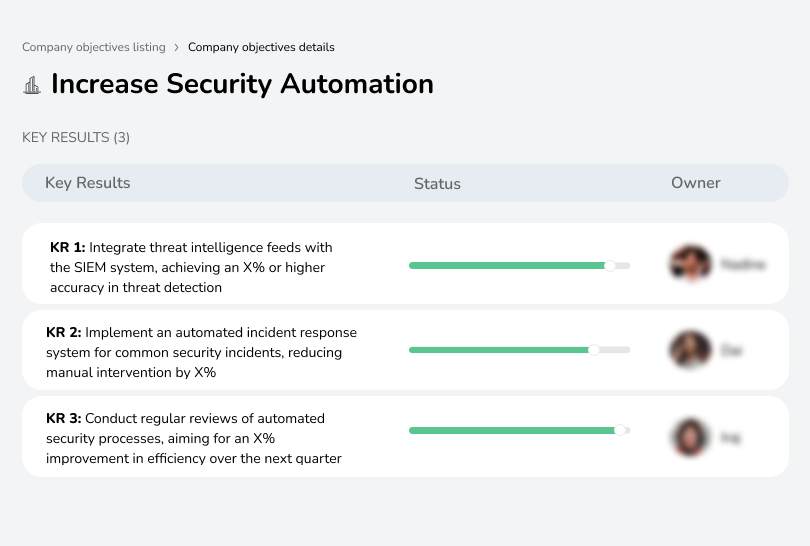Open owner avatar in KR 2 row
Screen dimensions: 810x546
[x=690, y=350]
